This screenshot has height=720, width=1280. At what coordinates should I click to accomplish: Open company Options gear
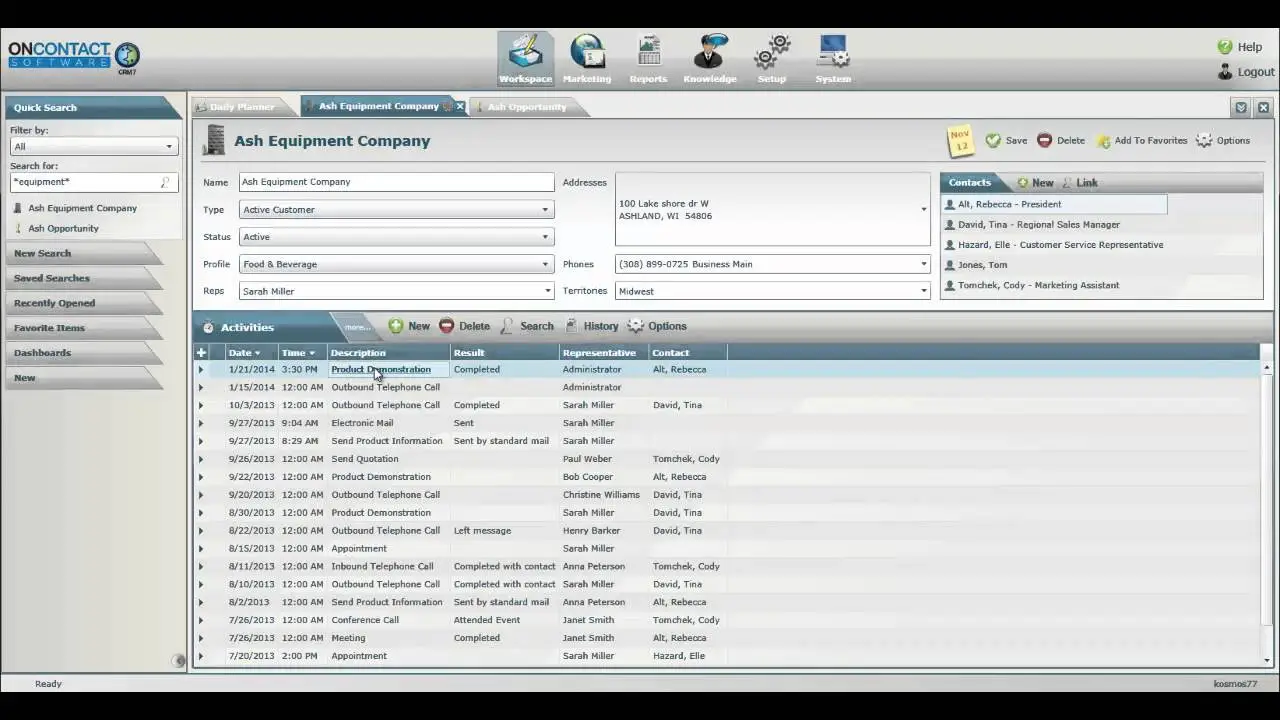pos(1223,141)
